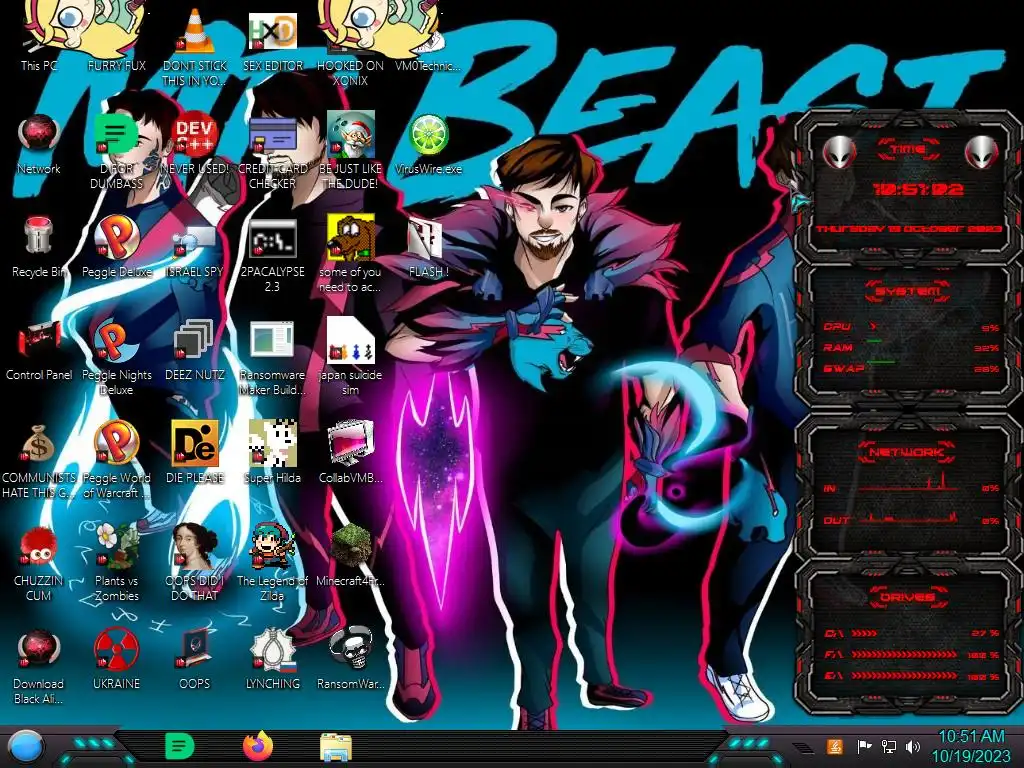Launch Minecraft4Fr grass block icon
The width and height of the screenshot is (1024, 768).
coord(351,545)
